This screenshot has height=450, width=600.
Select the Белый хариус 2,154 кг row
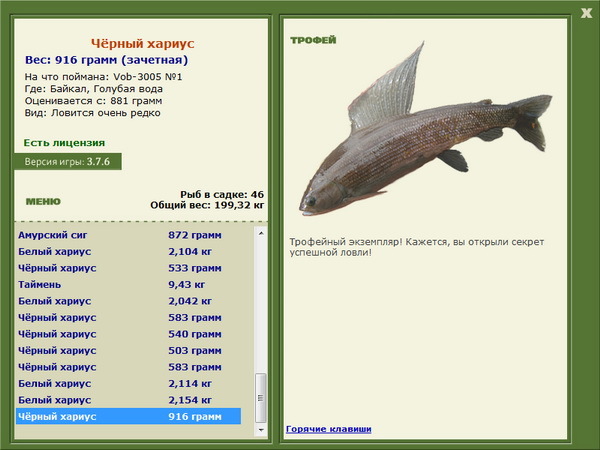129,399
